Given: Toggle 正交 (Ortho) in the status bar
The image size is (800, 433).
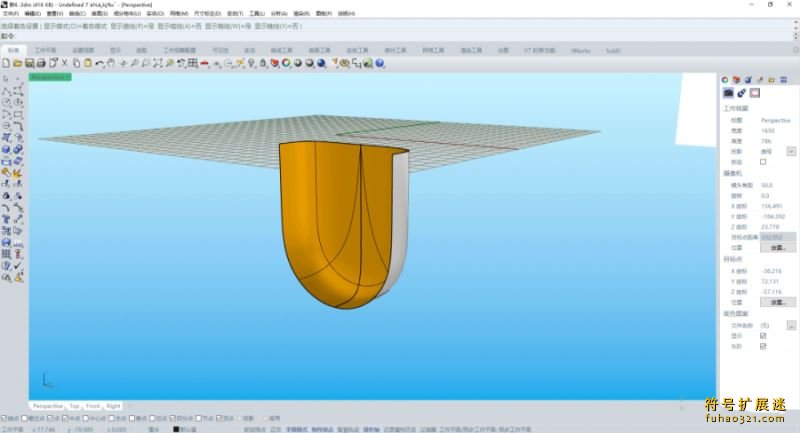Looking at the screenshot, I should pyautogui.click(x=276, y=429).
